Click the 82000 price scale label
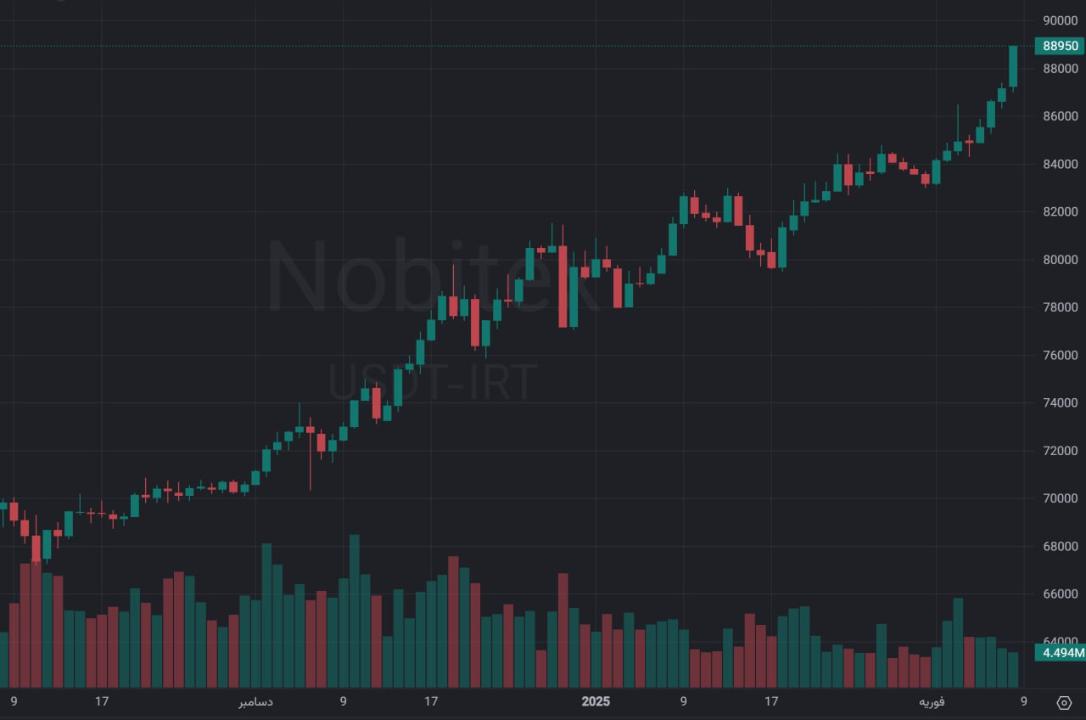This screenshot has height=720, width=1086. click(x=1059, y=212)
